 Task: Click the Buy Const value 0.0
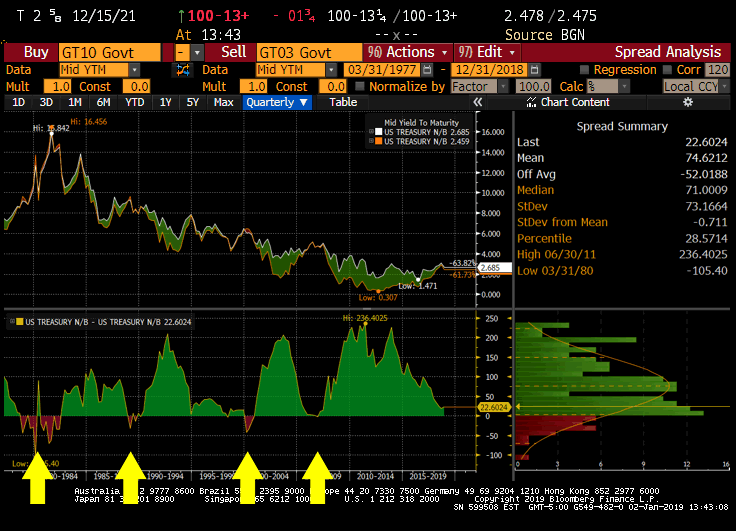click(x=136, y=86)
